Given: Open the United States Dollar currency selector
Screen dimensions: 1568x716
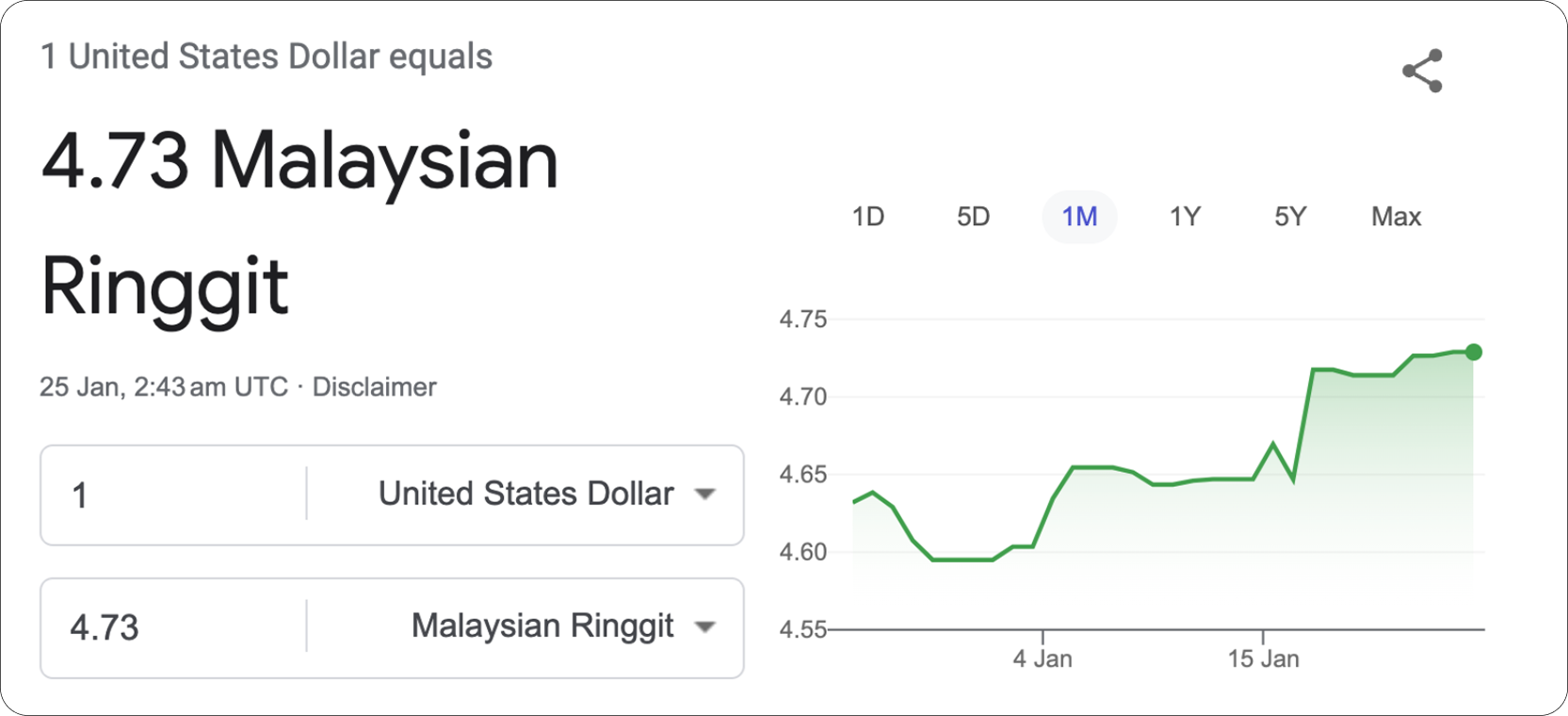Looking at the screenshot, I should coord(525,494).
